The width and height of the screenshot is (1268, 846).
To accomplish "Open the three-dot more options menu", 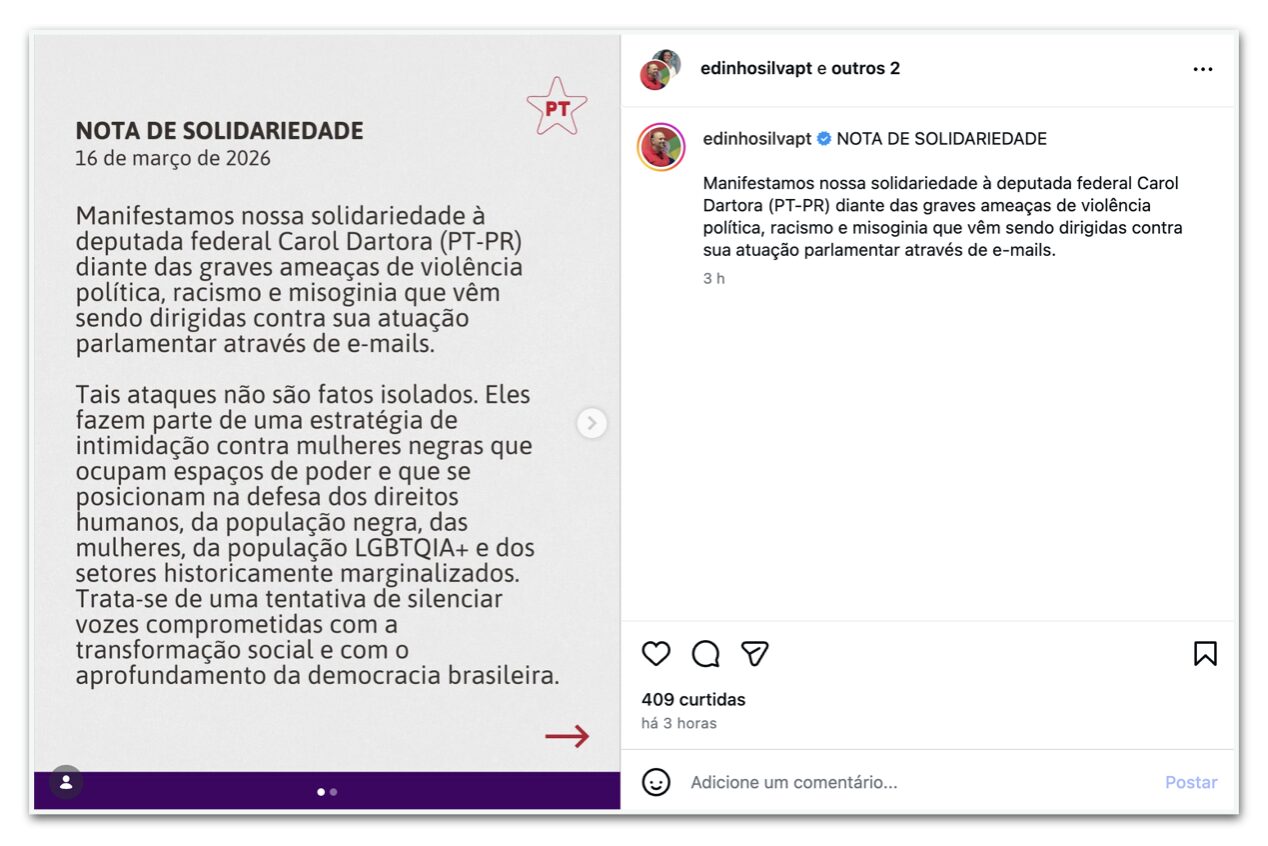I will [x=1203, y=69].
